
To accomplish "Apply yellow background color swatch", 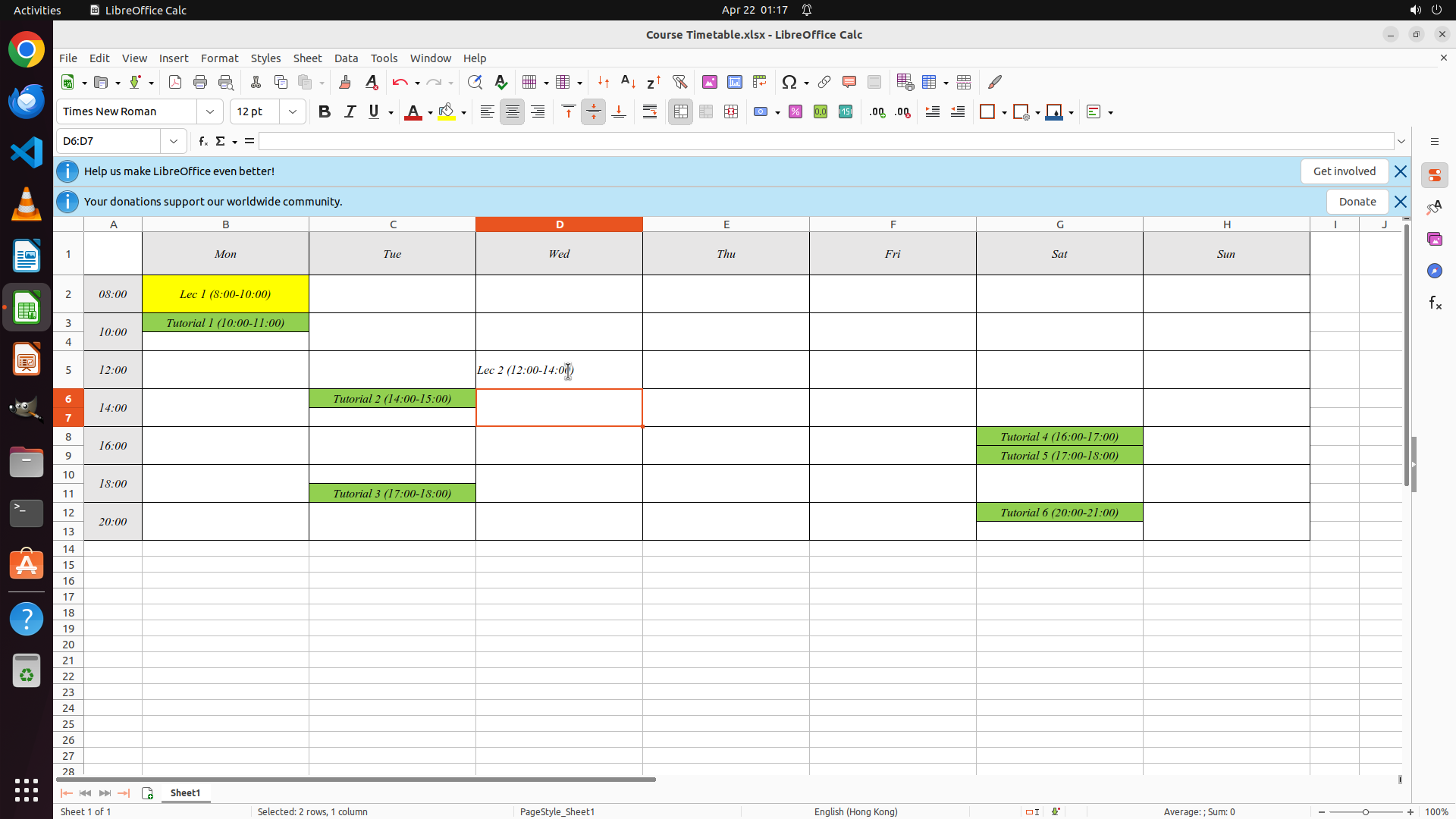I will coord(447,111).
